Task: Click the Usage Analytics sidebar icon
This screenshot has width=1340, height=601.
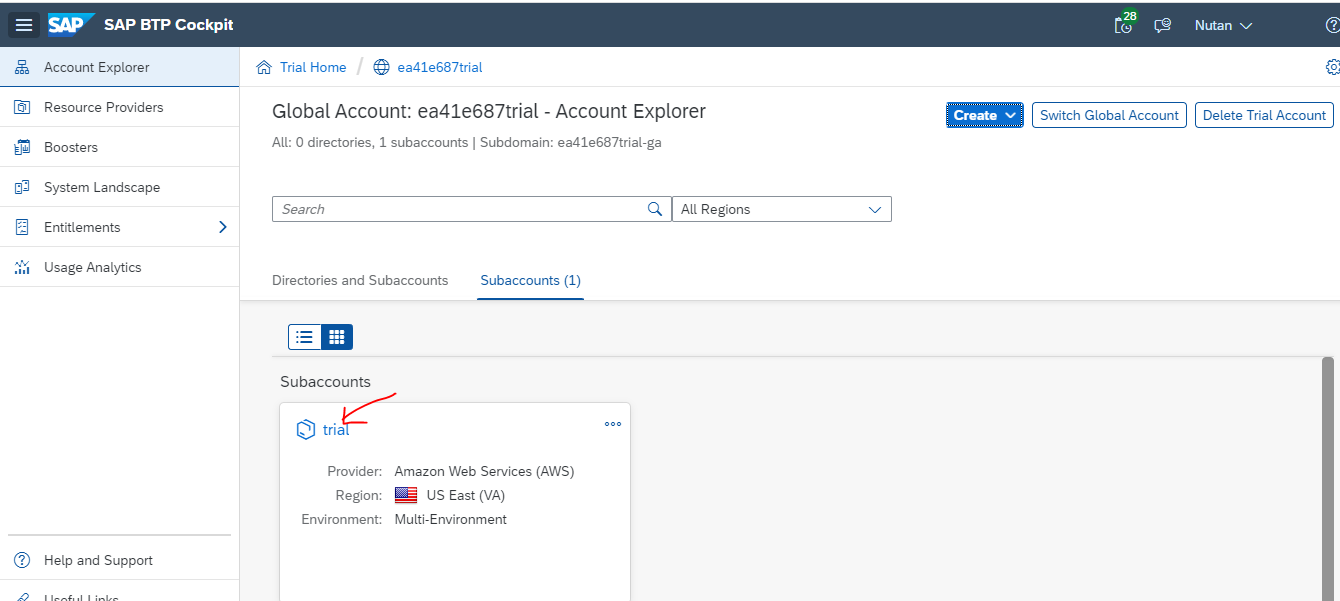Action: pos(22,267)
